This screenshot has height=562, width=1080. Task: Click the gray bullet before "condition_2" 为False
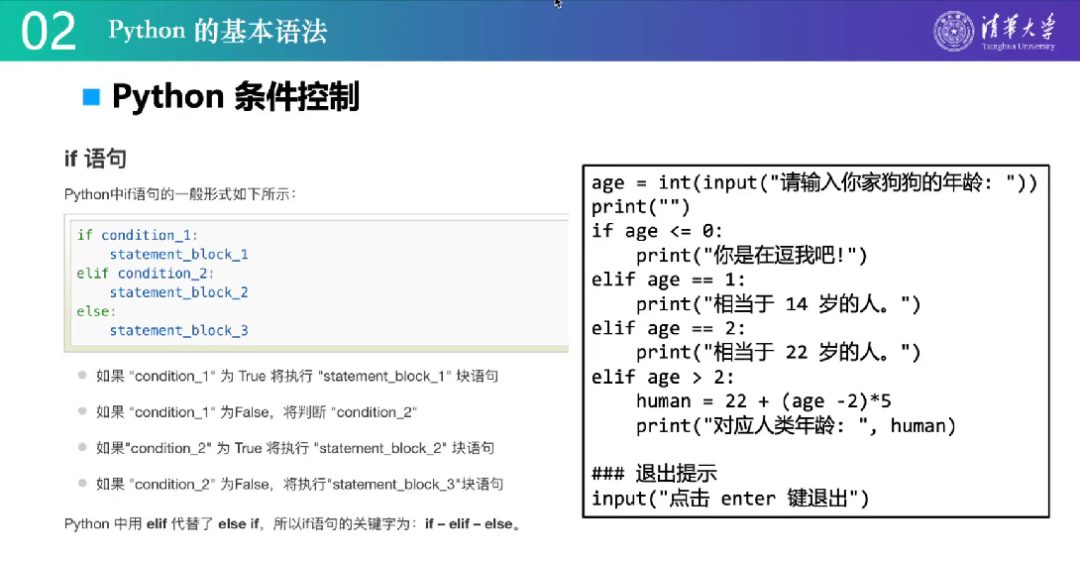82,484
